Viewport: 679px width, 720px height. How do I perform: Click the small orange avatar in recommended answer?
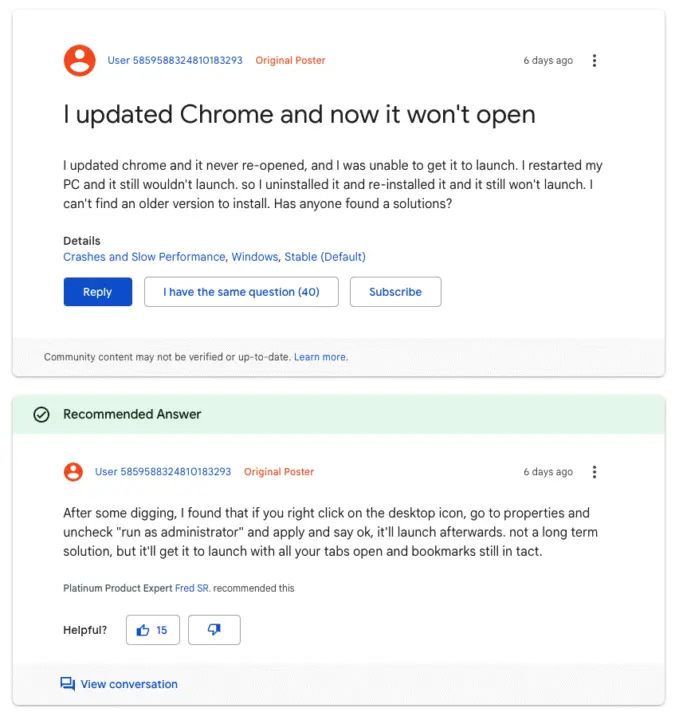[x=73, y=472]
